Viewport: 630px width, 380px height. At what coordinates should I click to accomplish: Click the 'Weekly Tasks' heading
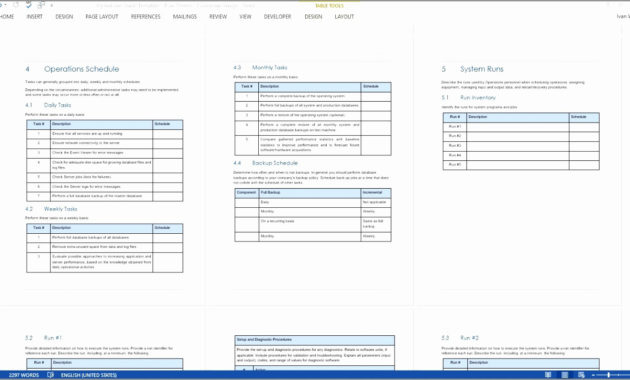(60, 209)
